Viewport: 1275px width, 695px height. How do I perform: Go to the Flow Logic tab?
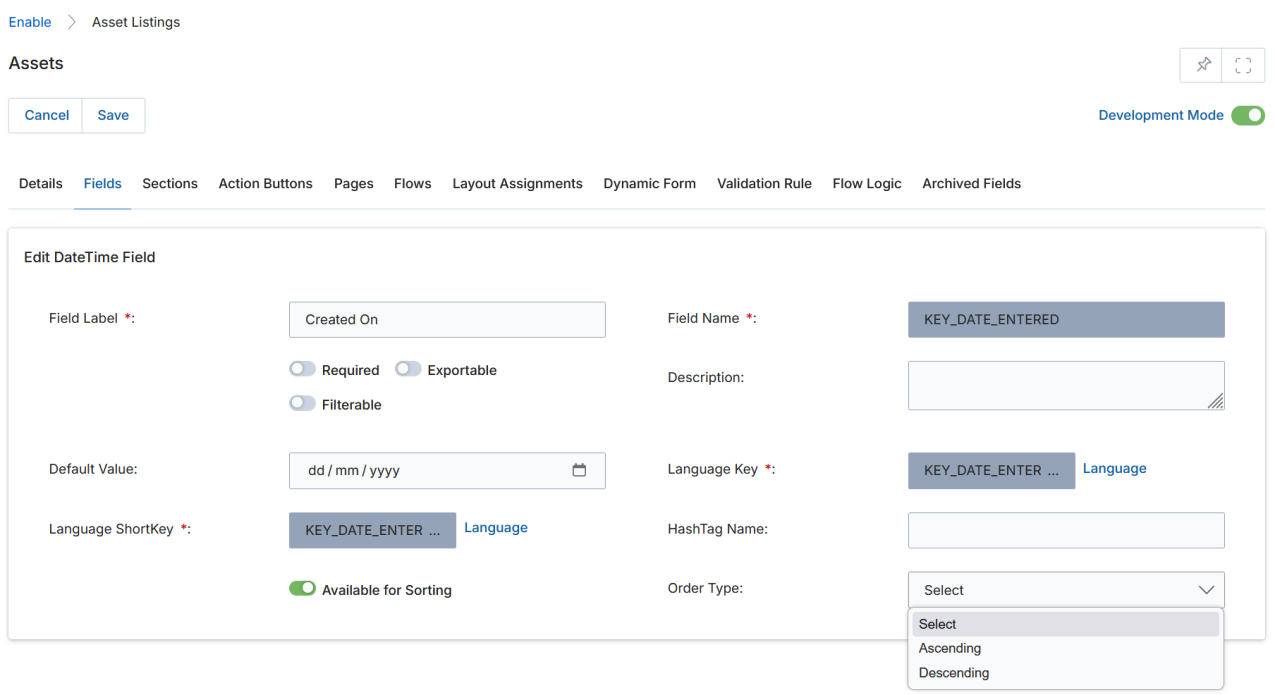[x=867, y=183]
